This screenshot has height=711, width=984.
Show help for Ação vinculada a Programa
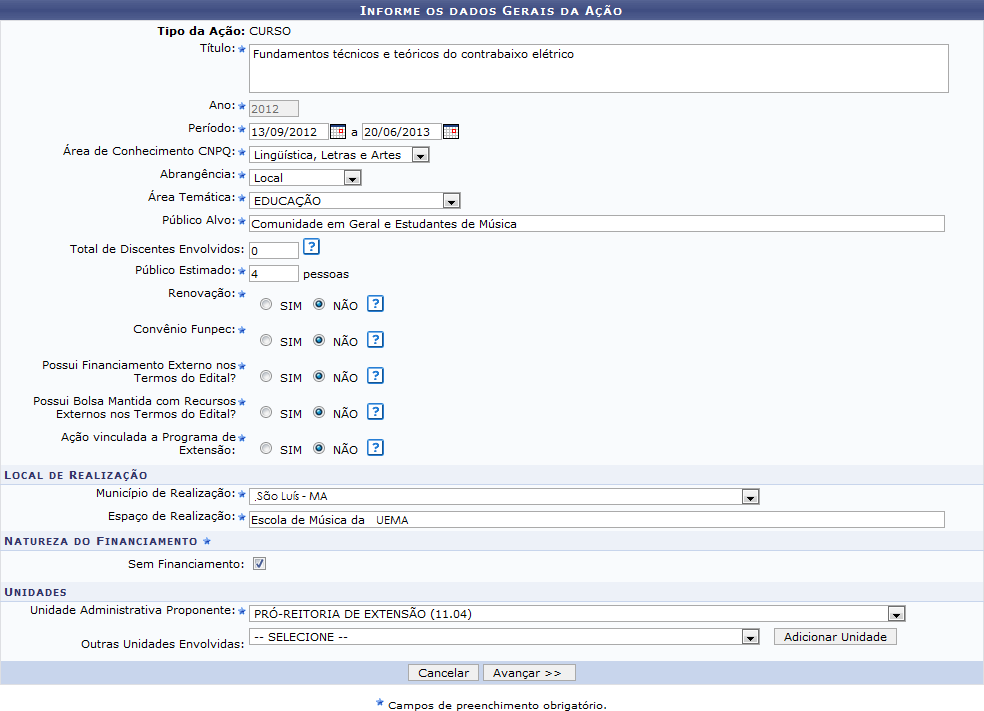(x=375, y=448)
